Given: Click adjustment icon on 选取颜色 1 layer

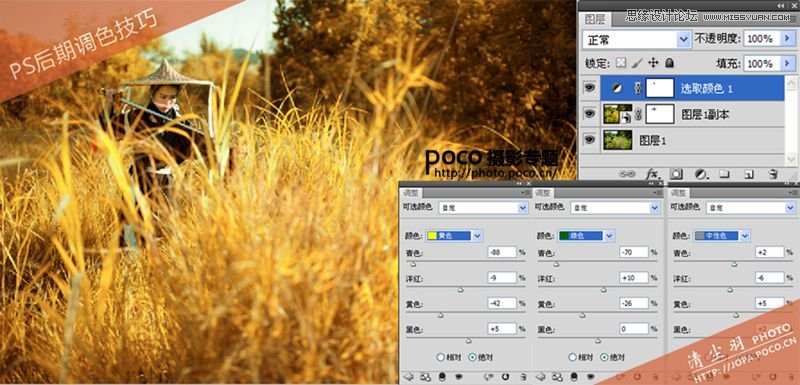Looking at the screenshot, I should [x=617, y=88].
